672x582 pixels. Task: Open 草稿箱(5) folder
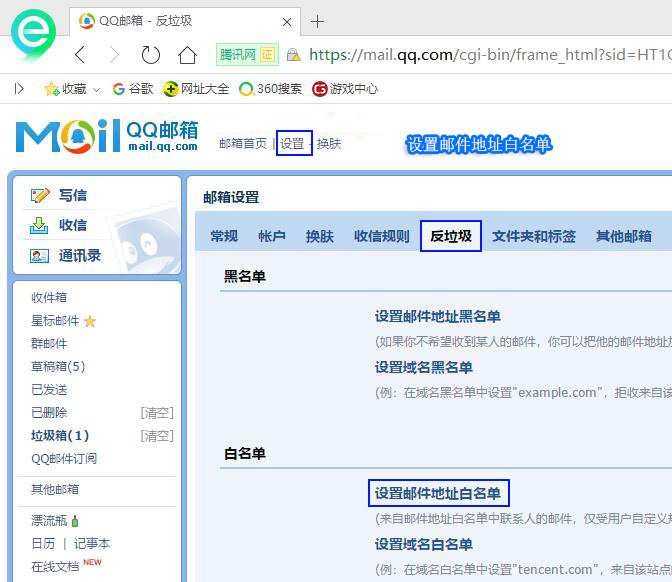coord(58,366)
